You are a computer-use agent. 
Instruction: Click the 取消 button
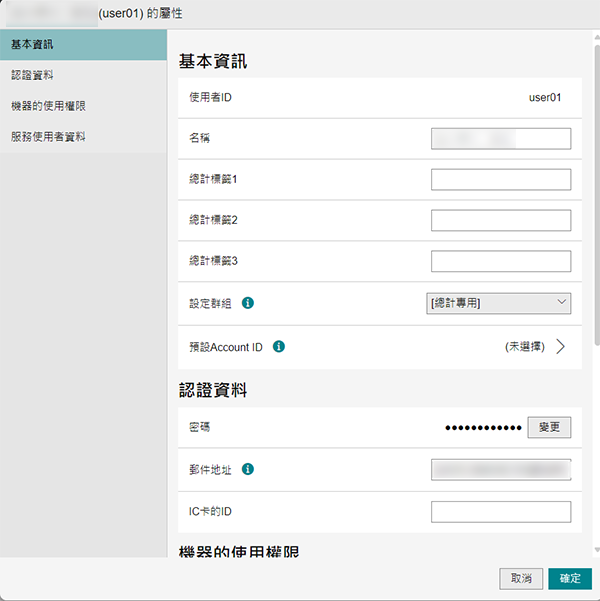pos(521,578)
